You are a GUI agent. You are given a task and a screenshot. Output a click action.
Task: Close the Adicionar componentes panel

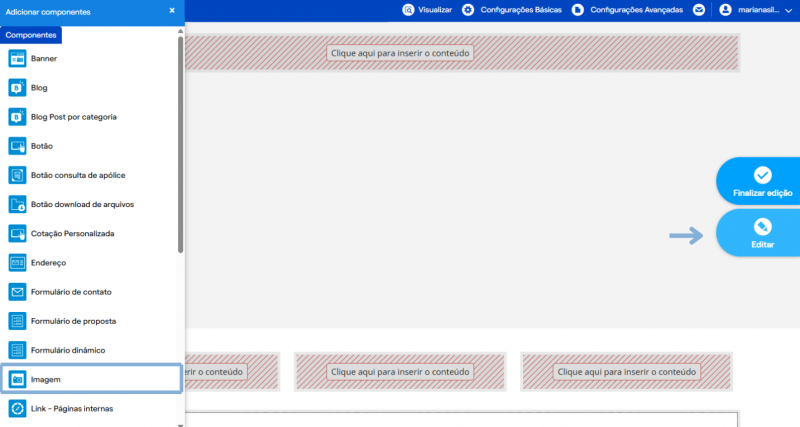pyautogui.click(x=172, y=10)
